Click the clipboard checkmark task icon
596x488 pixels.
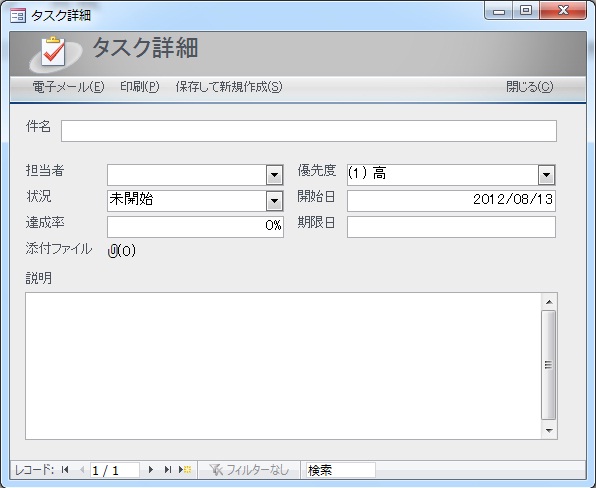click(54, 52)
